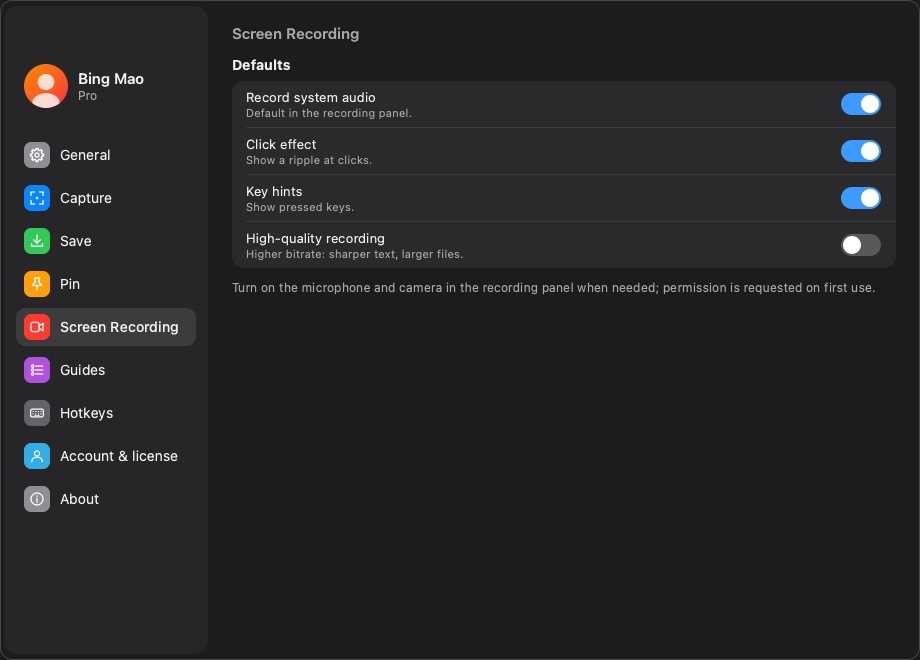Click the Account & license person icon
920x660 pixels.
(36, 456)
